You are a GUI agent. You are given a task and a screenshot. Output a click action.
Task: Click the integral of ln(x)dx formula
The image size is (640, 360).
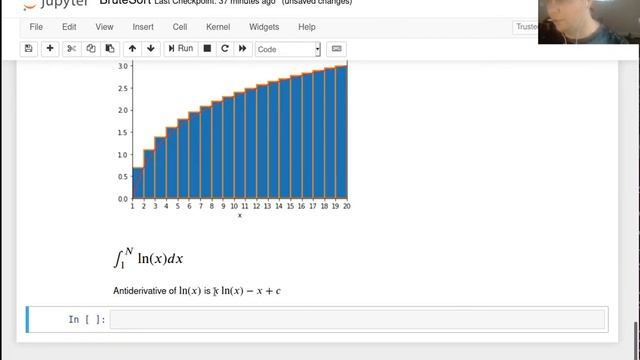tap(149, 258)
